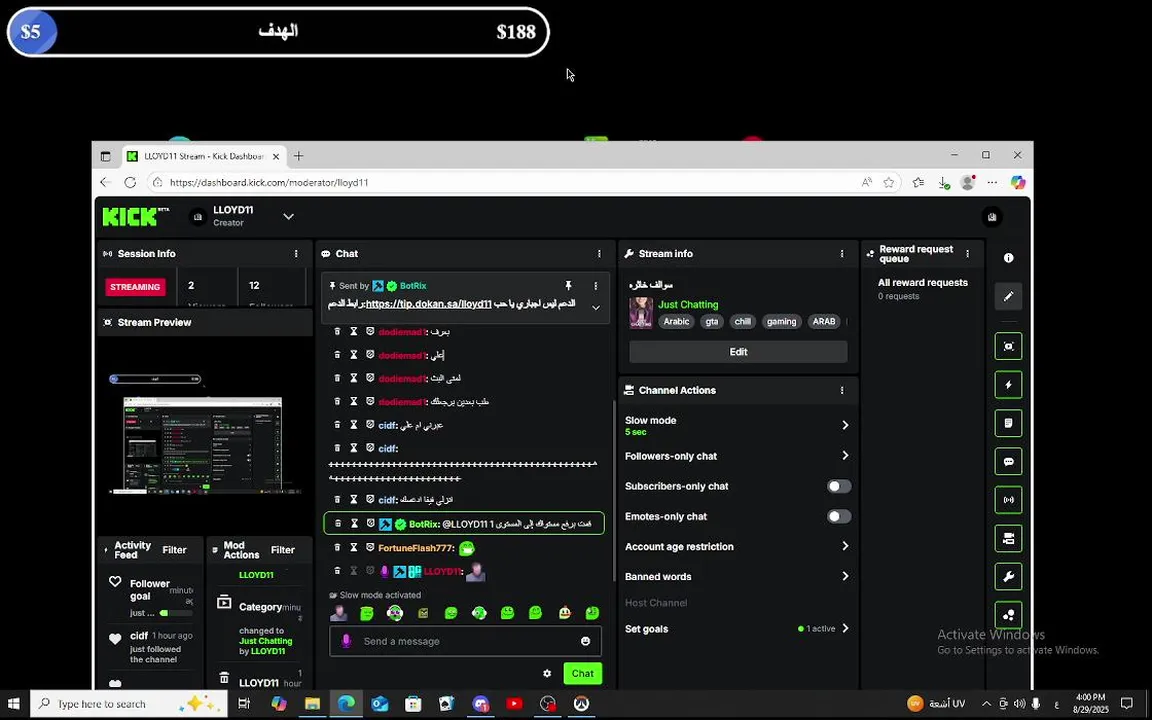The height and width of the screenshot is (720, 1152).
Task: Expand the LLOYD11 Creator channel dropdown
Action: (x=289, y=217)
